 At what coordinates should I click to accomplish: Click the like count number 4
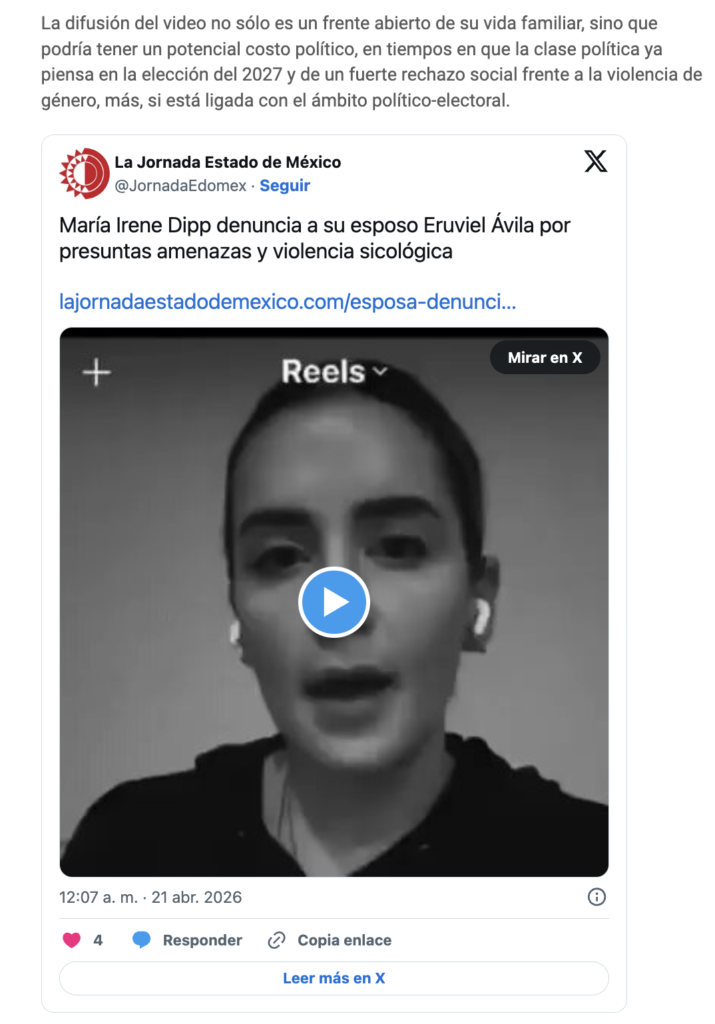[98, 940]
